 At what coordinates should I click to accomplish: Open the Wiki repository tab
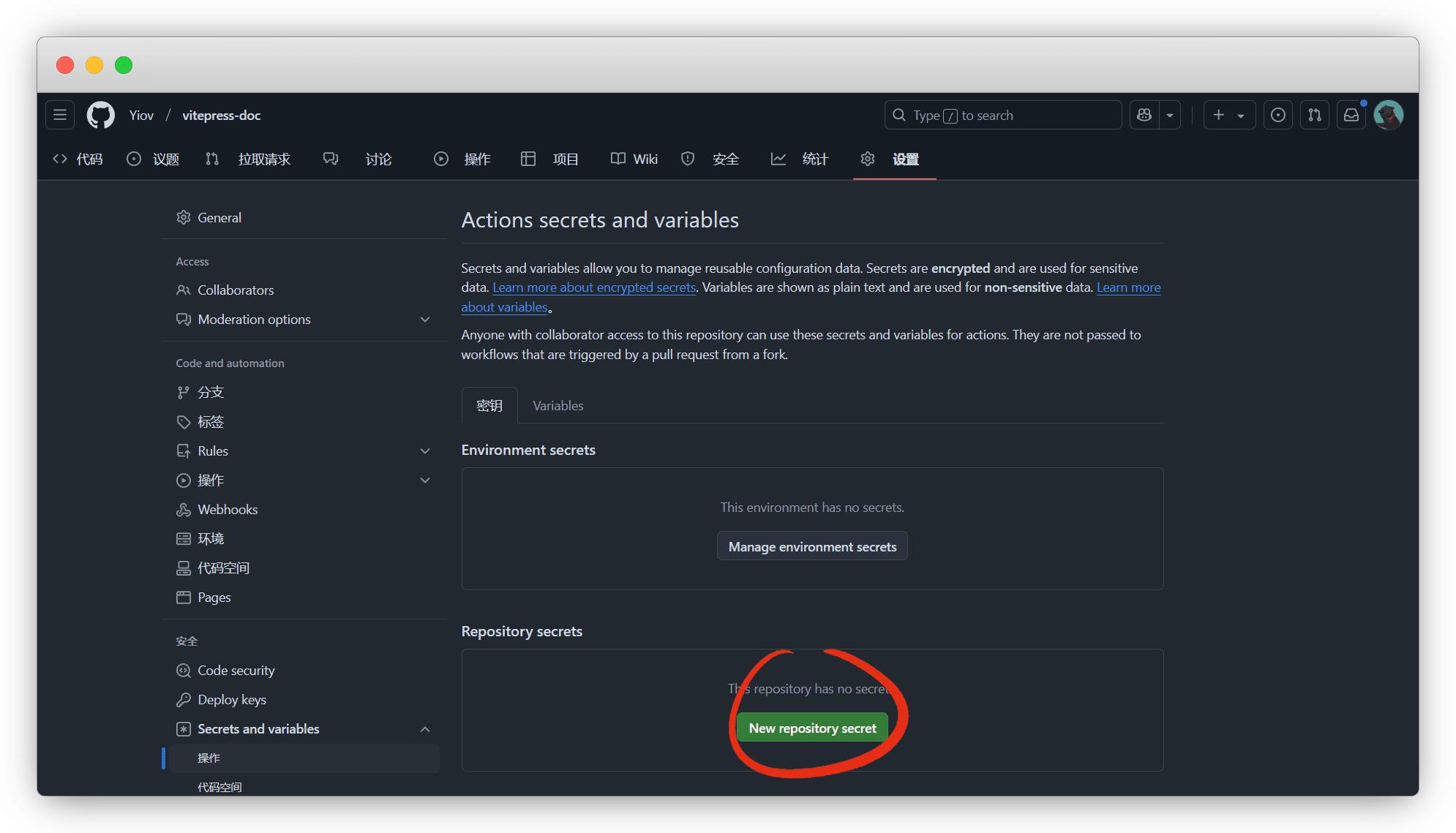pos(634,159)
